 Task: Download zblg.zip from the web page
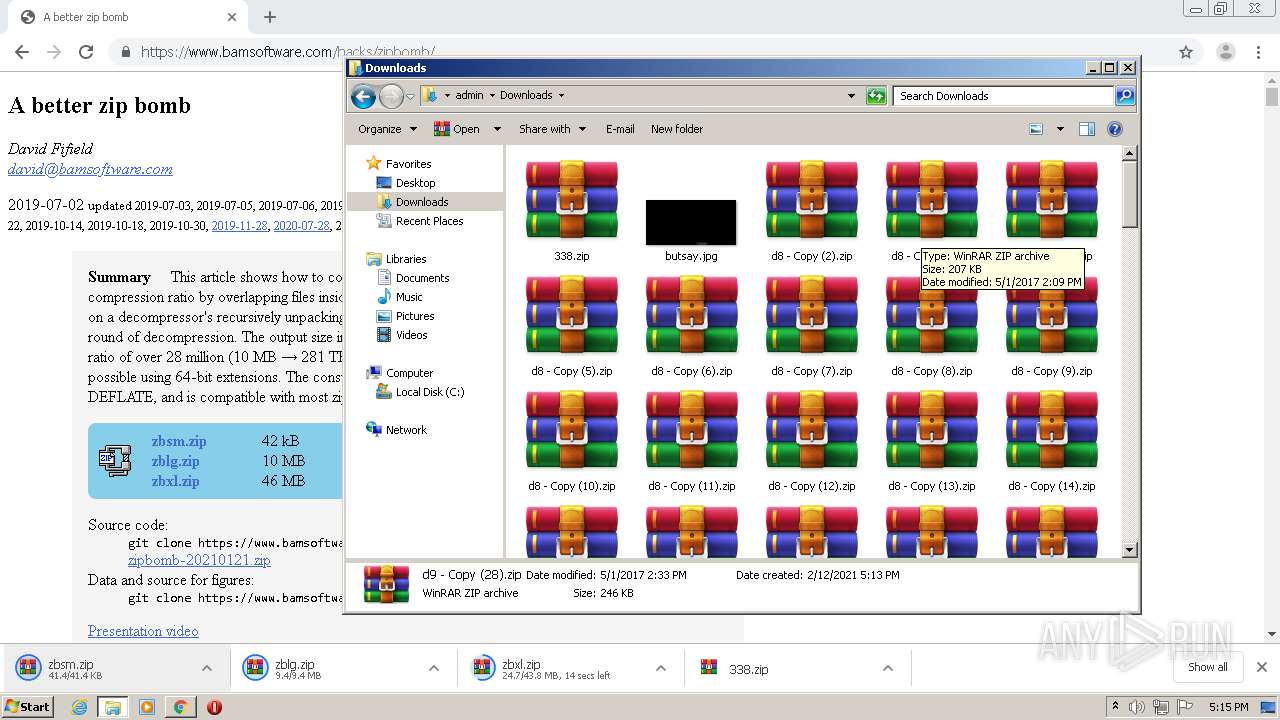[175, 461]
